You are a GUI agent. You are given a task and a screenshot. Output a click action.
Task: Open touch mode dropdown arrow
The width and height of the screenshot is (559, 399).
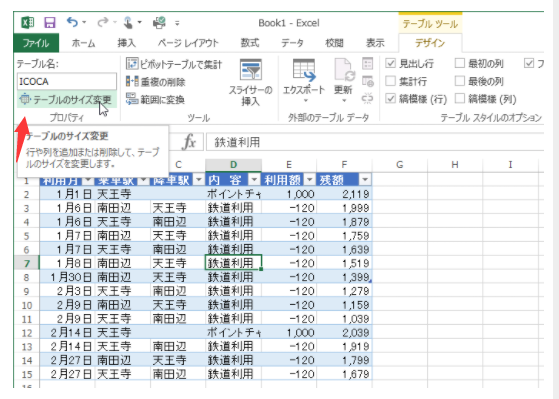139,22
